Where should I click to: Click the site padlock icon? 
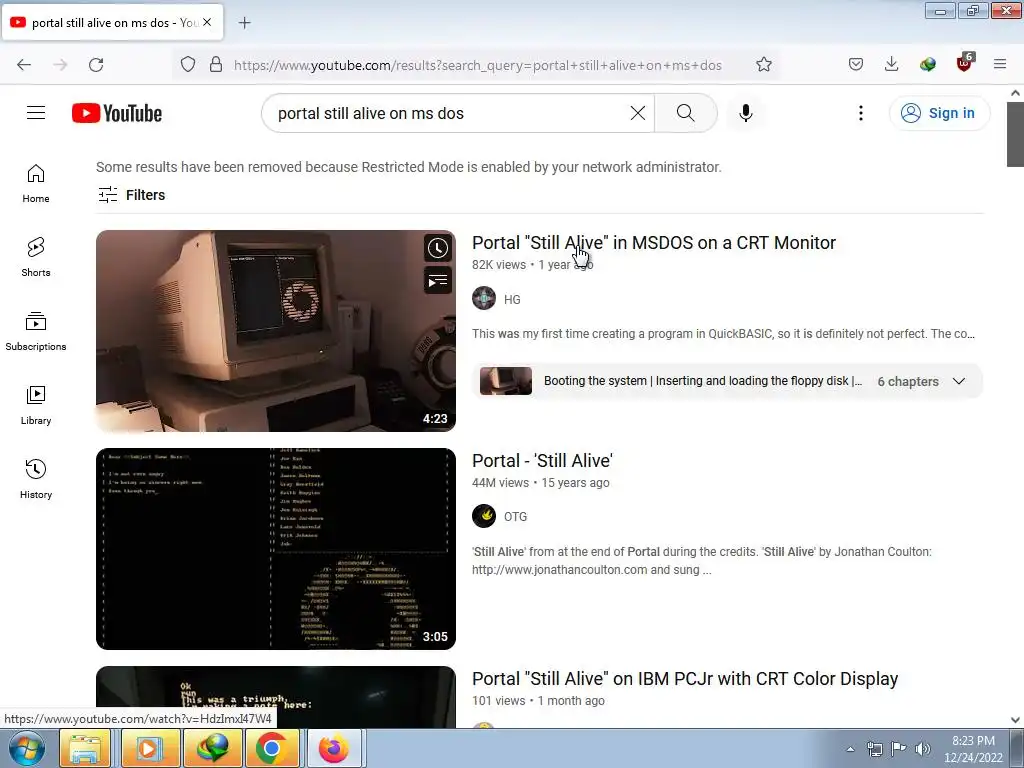coord(216,64)
